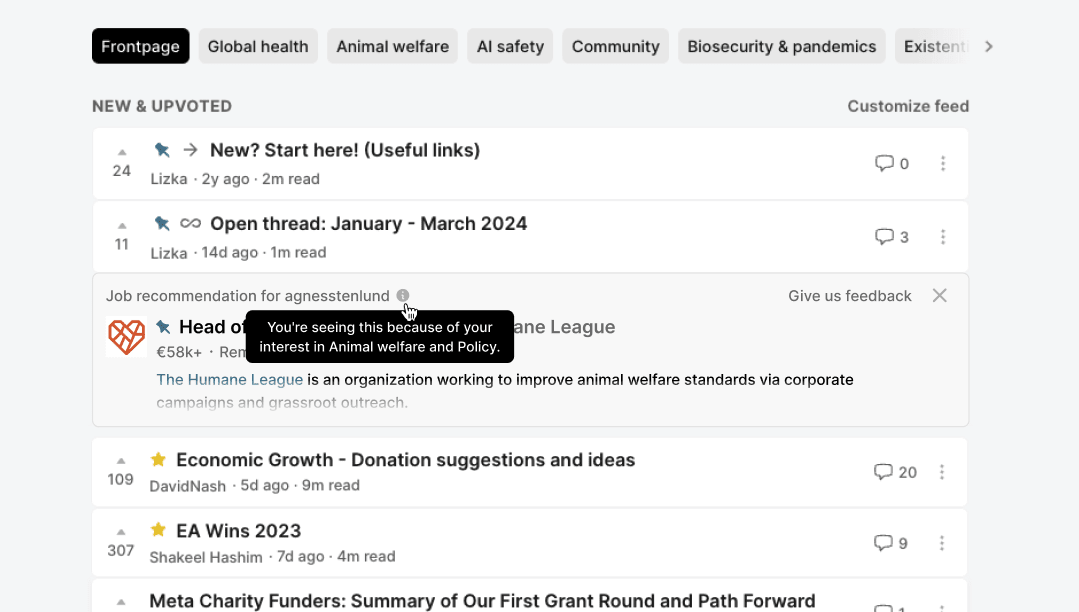Open more options for EA Wins 2023
The height and width of the screenshot is (612, 1079).
point(942,543)
